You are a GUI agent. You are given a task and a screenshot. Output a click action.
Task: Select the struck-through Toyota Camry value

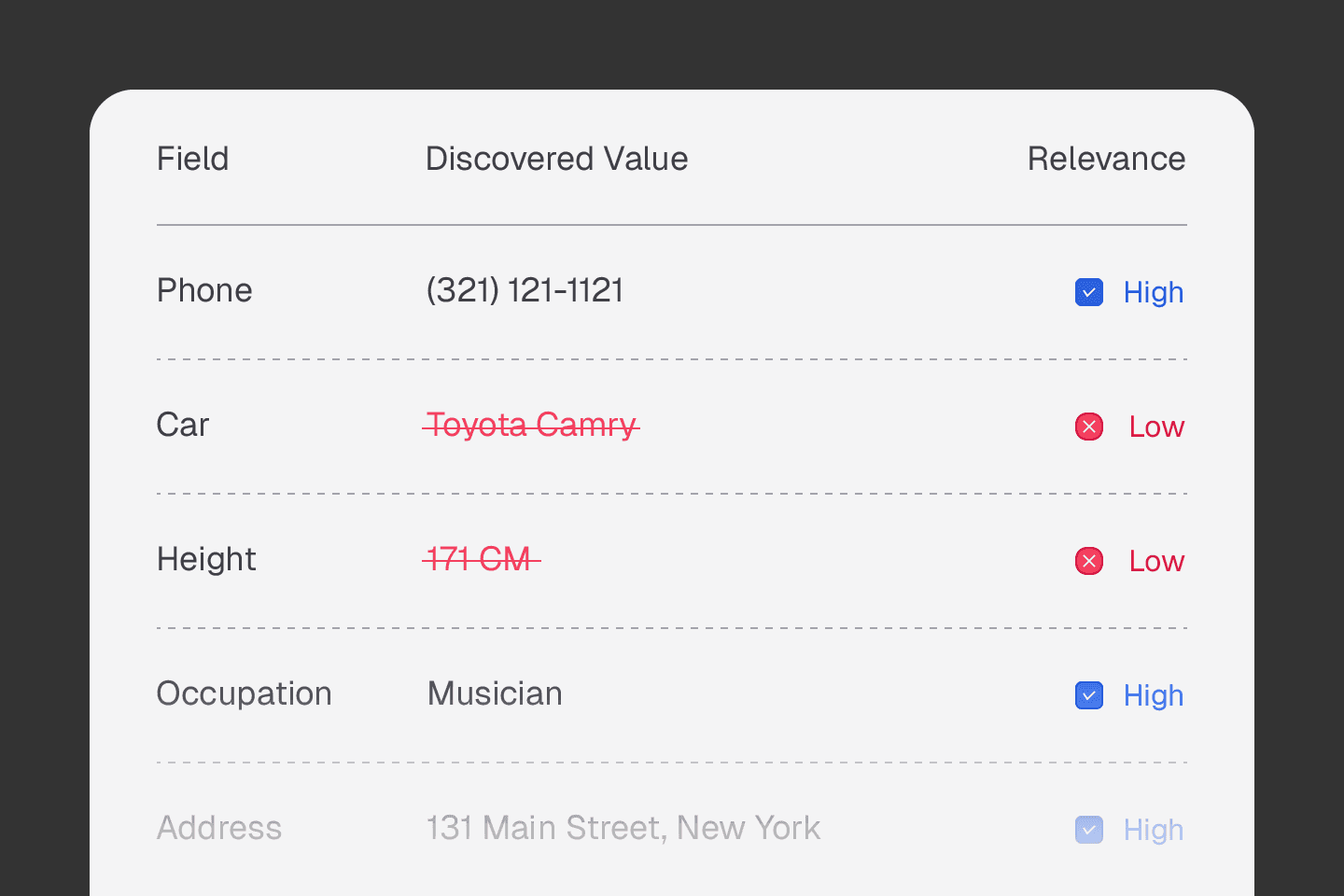pyautogui.click(x=531, y=425)
